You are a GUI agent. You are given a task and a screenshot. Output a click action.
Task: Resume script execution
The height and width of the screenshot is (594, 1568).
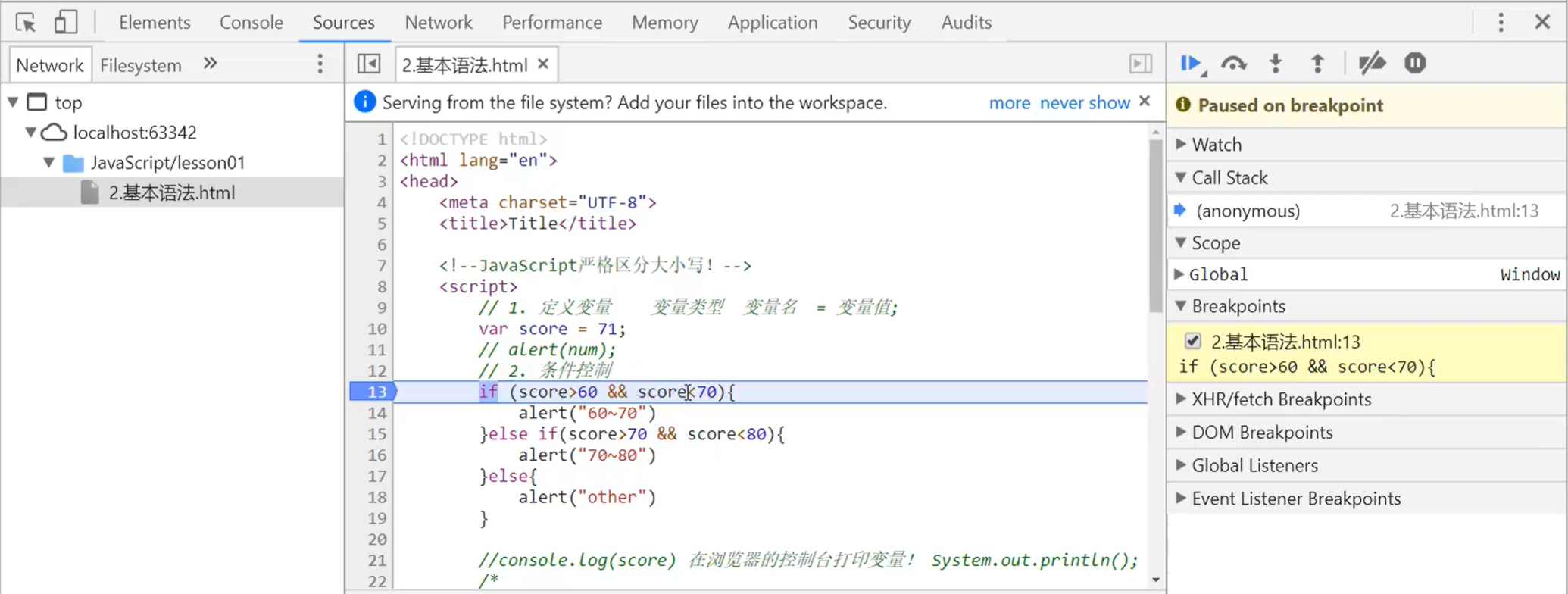tap(1192, 64)
